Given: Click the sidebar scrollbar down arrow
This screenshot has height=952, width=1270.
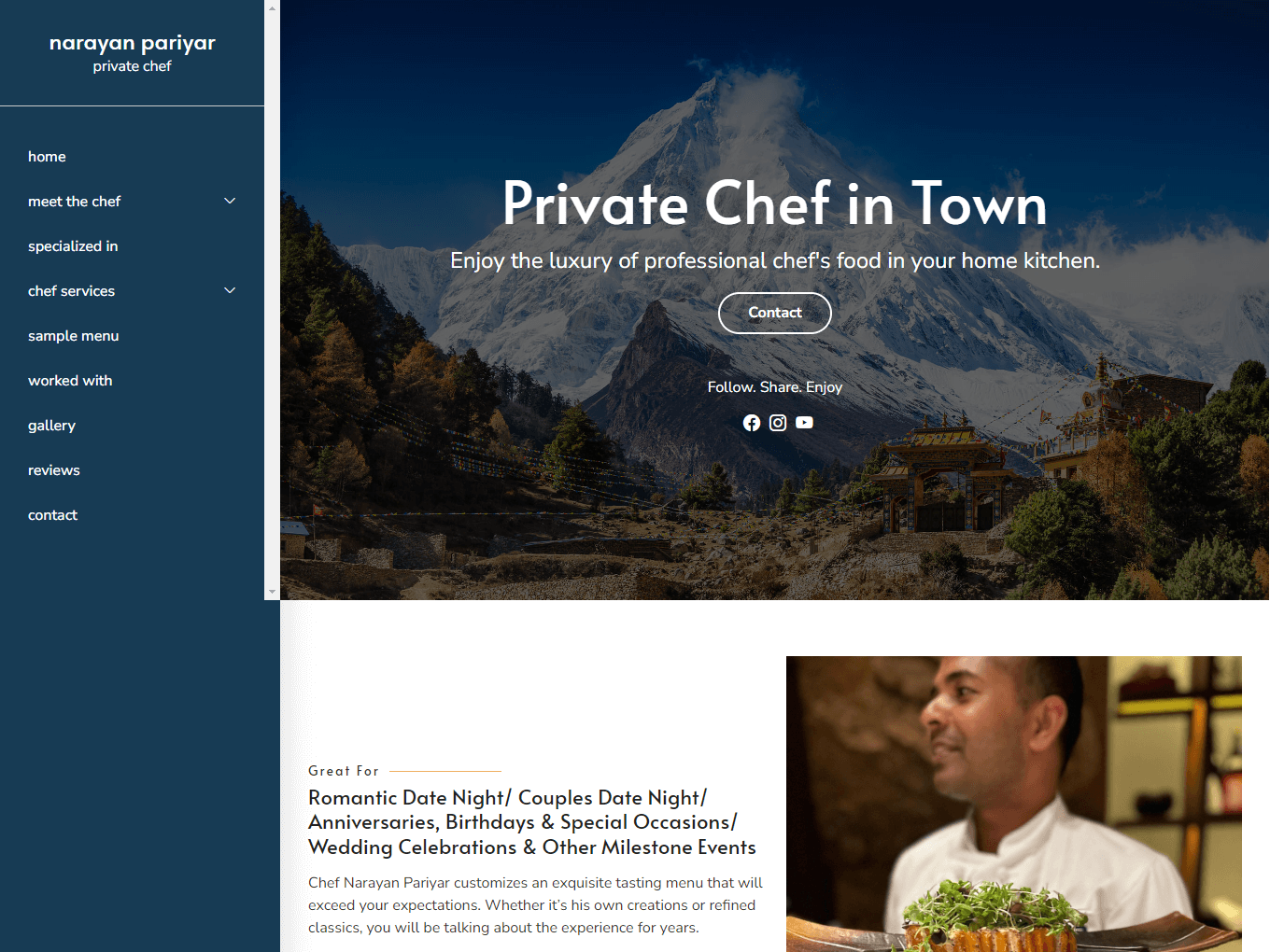Looking at the screenshot, I should (272, 592).
